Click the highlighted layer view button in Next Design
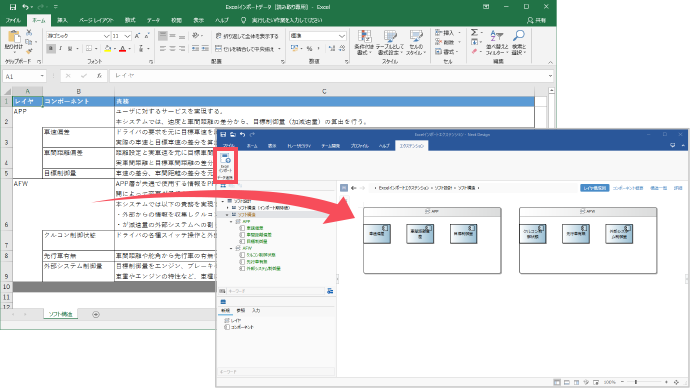 [x=595, y=188]
